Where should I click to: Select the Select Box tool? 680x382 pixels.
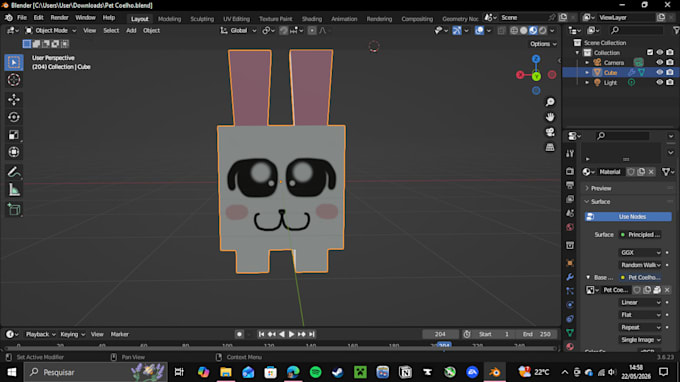coord(14,62)
